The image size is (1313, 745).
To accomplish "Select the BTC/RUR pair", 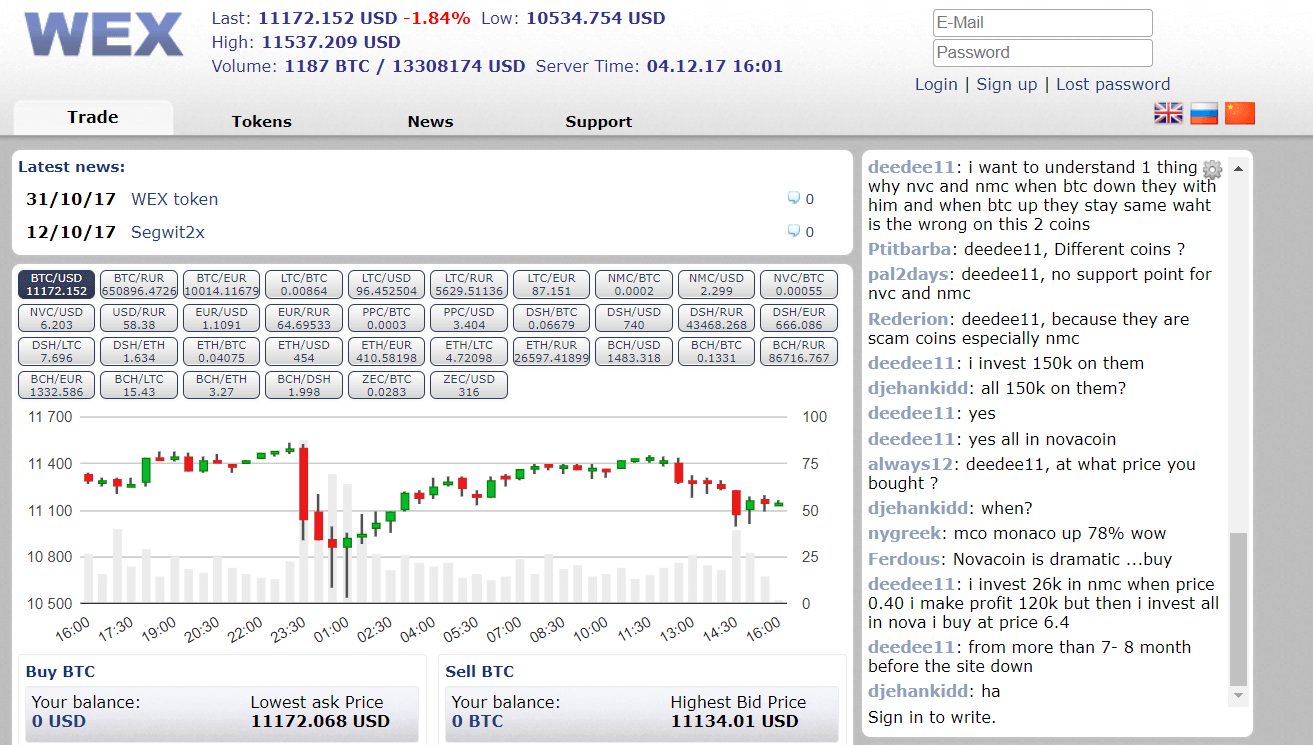I will (139, 284).
